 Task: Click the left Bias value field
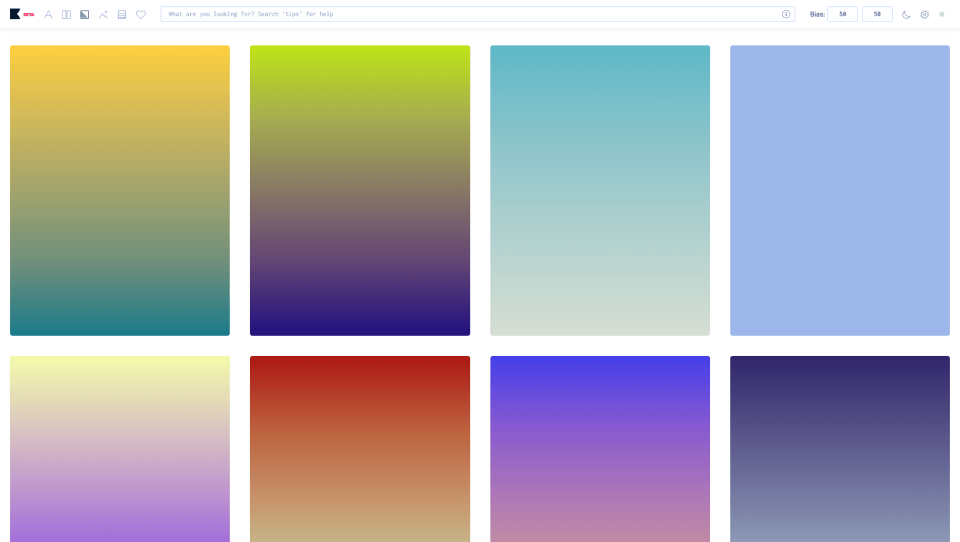(842, 14)
